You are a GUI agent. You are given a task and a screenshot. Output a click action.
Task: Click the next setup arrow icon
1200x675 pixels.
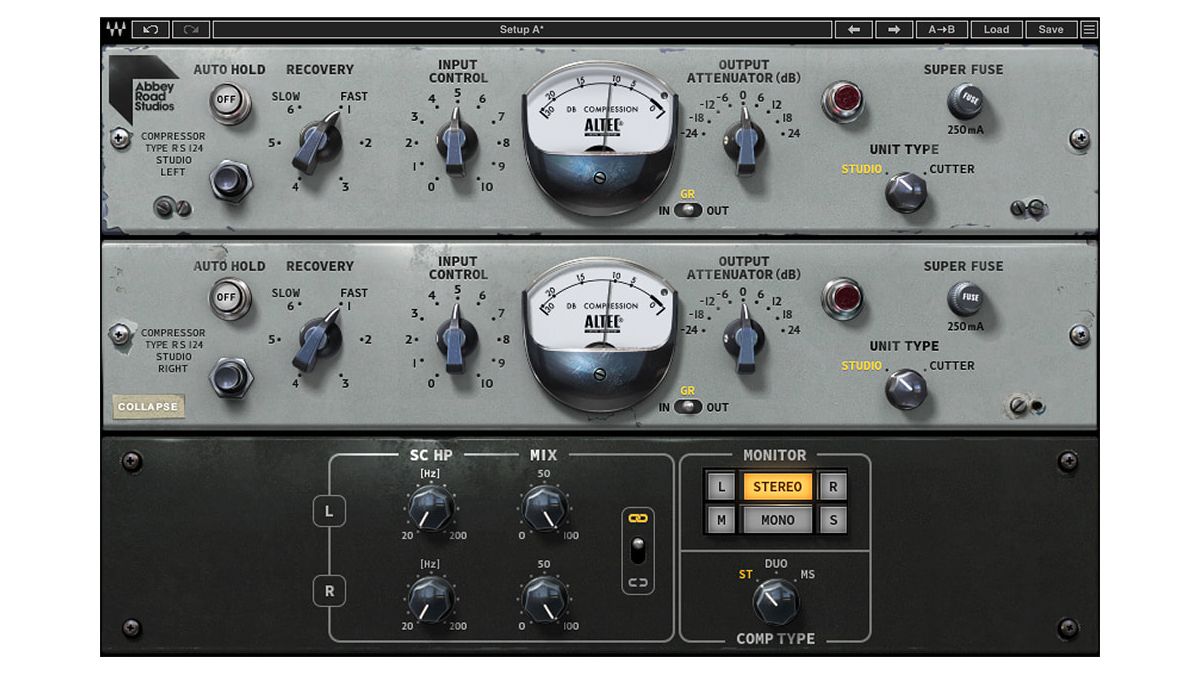point(893,29)
